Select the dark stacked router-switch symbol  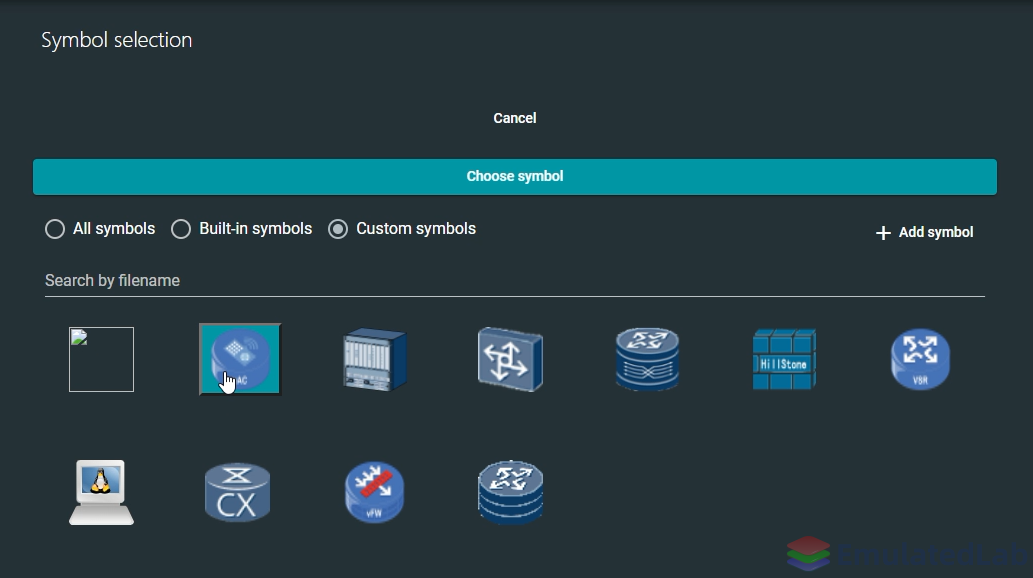click(x=648, y=359)
